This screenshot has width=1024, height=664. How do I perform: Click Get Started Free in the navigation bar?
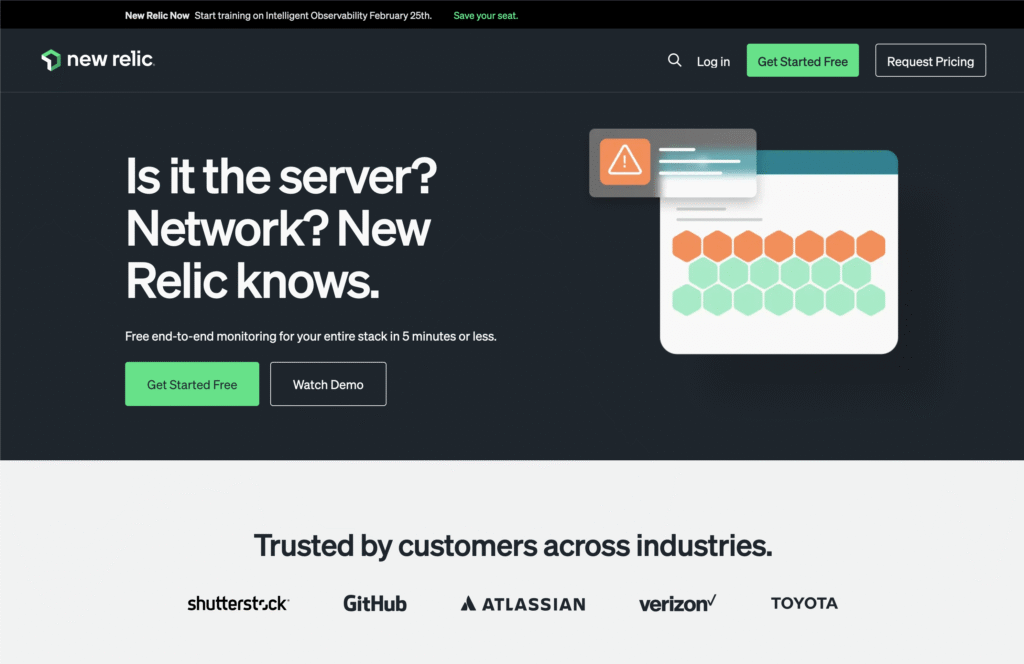[x=802, y=60]
